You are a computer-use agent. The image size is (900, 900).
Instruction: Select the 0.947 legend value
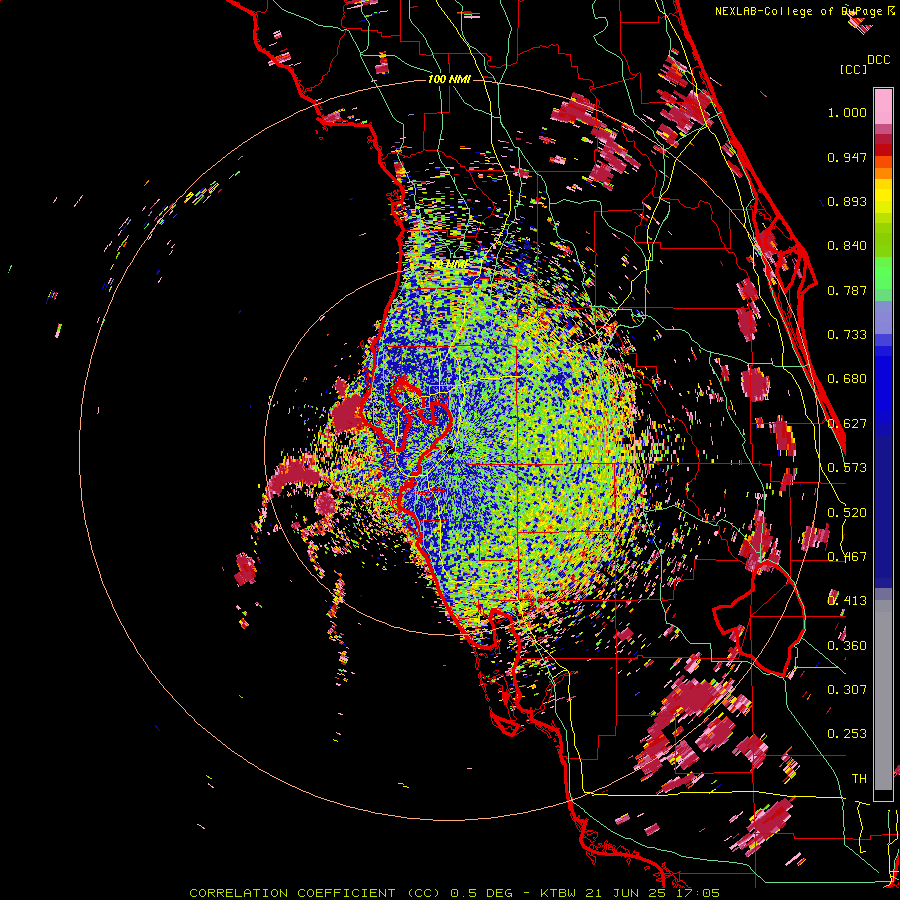point(847,157)
